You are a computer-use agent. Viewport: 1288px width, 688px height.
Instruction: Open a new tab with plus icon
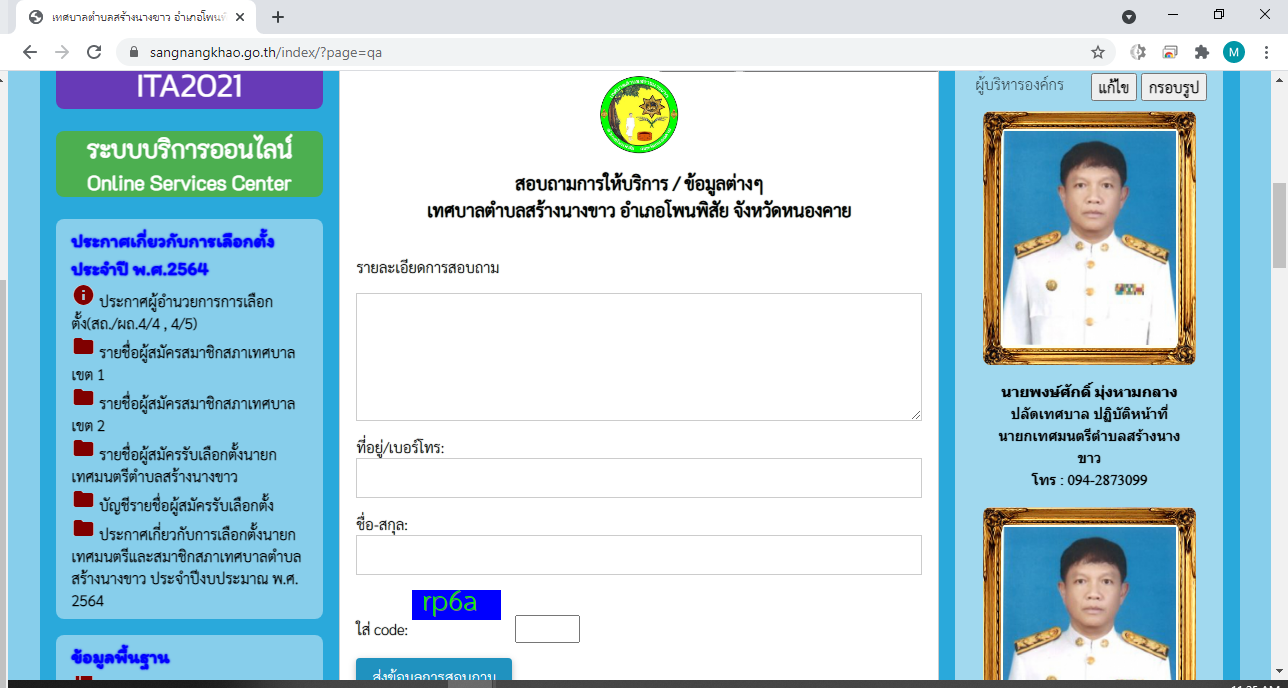pos(278,17)
